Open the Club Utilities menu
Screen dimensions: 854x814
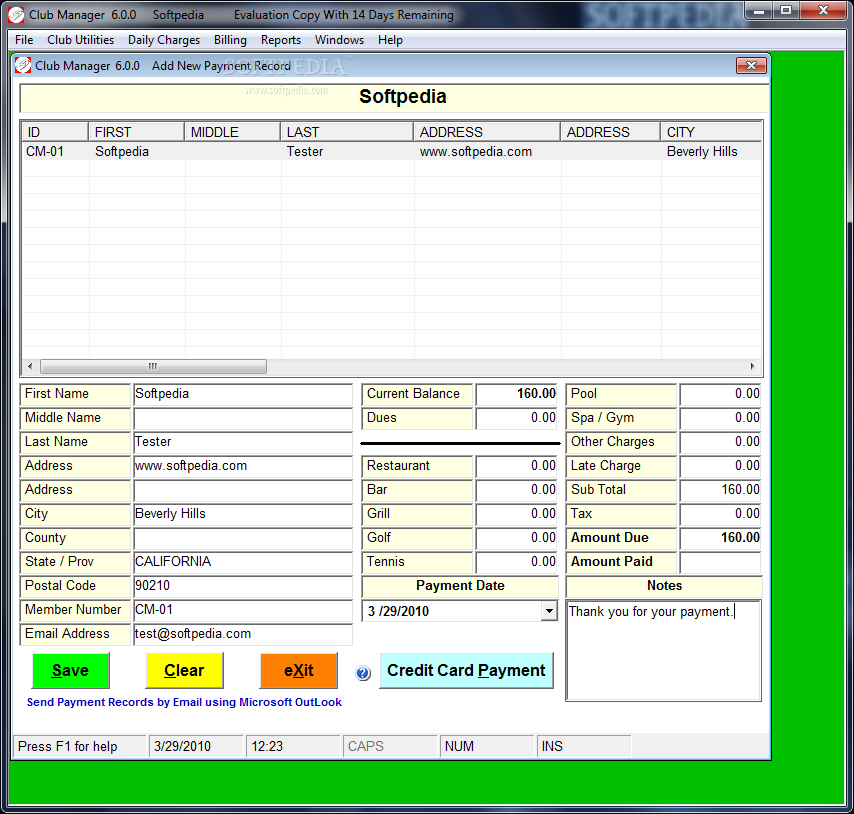[81, 40]
